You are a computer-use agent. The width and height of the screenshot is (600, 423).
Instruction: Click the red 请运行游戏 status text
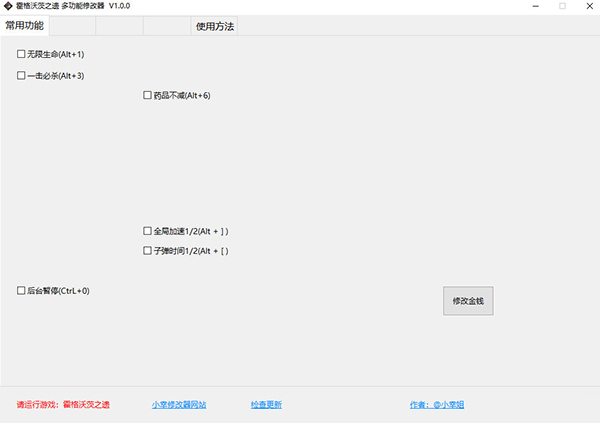63,405
